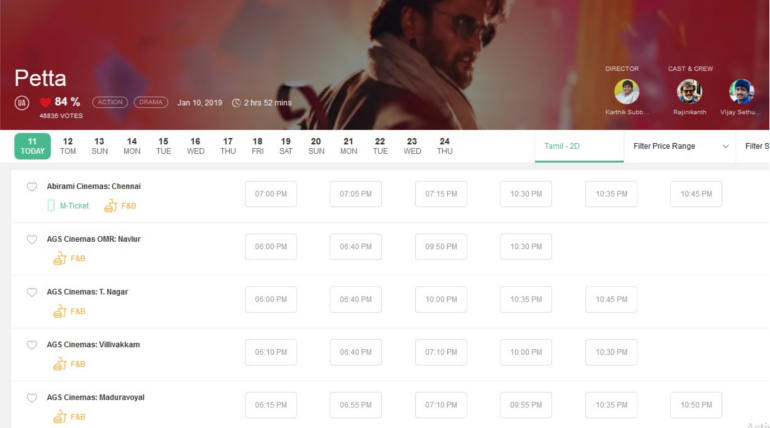Image resolution: width=770 pixels, height=428 pixels.
Task: Click the F&B icon for Abirami Cinemas: Chennai
Action: tap(110, 205)
